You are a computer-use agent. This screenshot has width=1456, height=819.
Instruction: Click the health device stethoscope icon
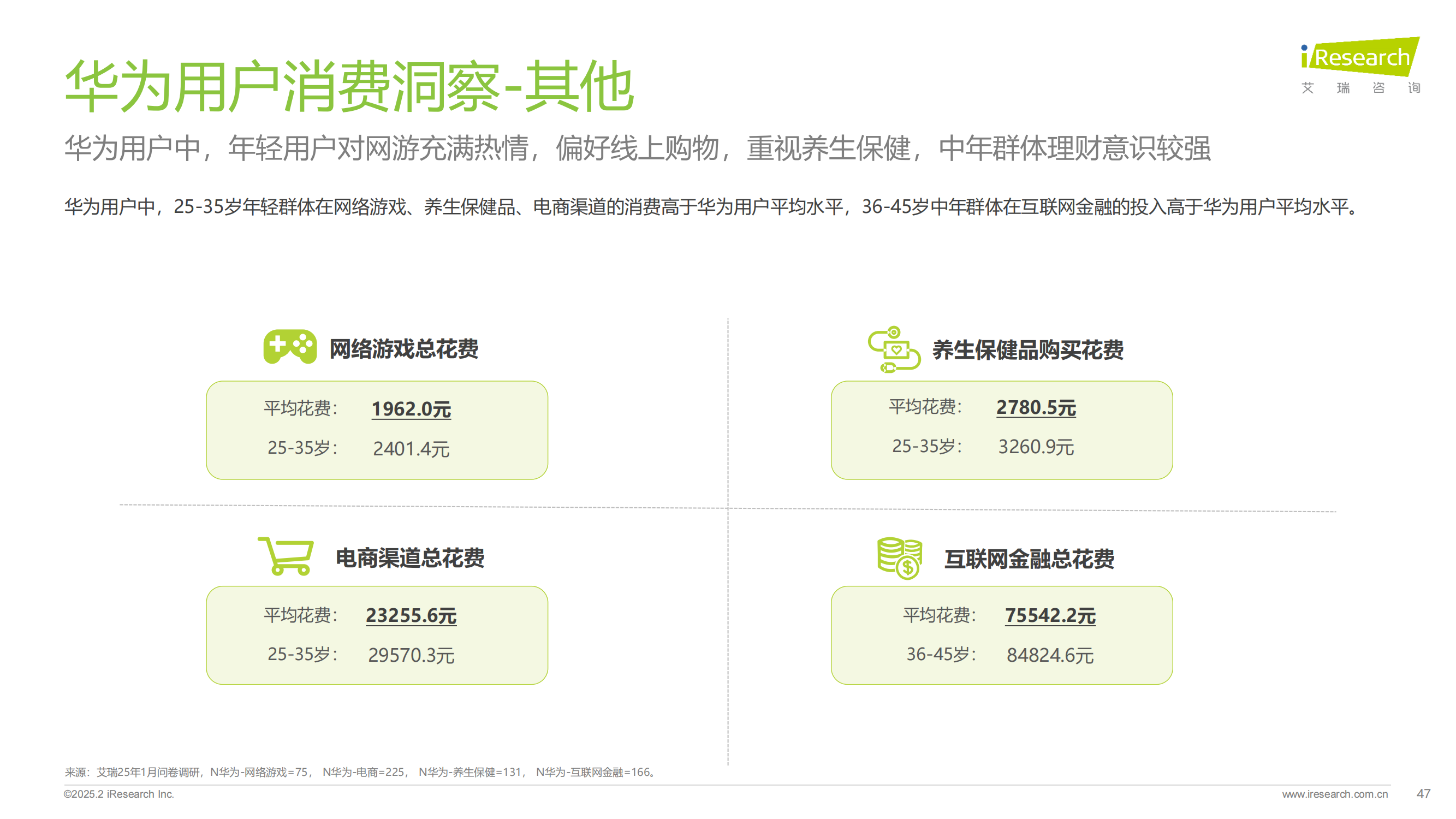pyautogui.click(x=894, y=349)
